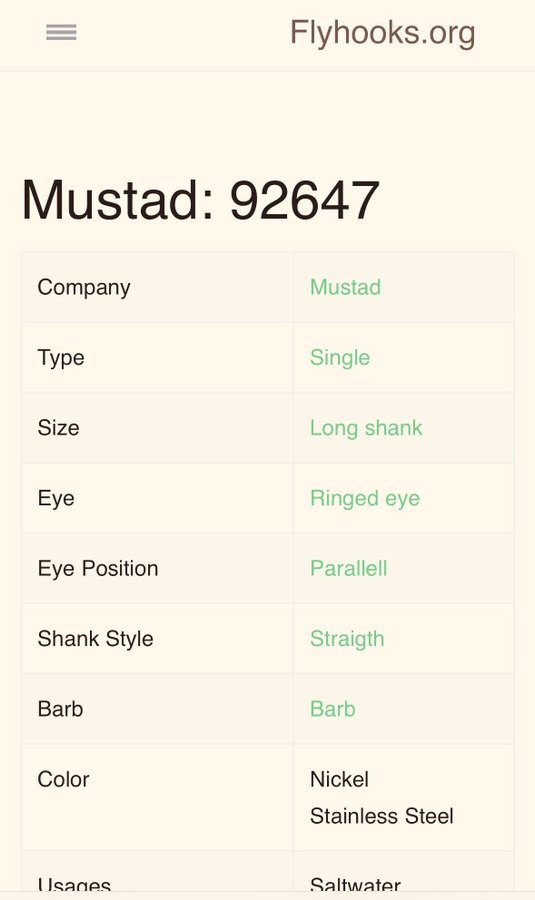
Task: Click the Mustad: 92647 page heading
Action: click(x=201, y=200)
